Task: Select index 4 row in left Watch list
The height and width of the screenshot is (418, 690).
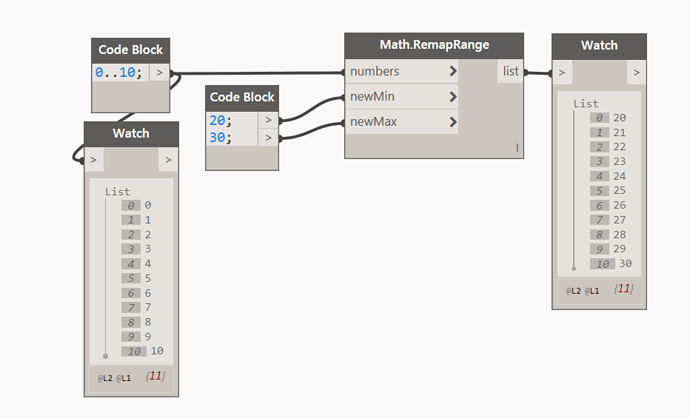Action: pyautogui.click(x=137, y=264)
